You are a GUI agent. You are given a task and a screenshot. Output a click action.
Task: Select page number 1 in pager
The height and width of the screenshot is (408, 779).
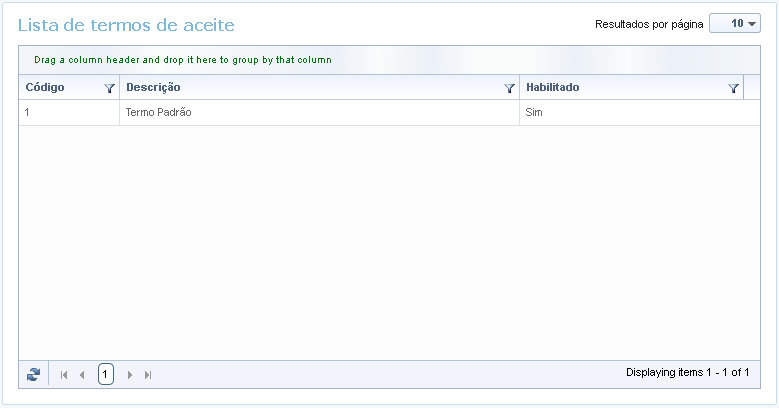(106, 374)
